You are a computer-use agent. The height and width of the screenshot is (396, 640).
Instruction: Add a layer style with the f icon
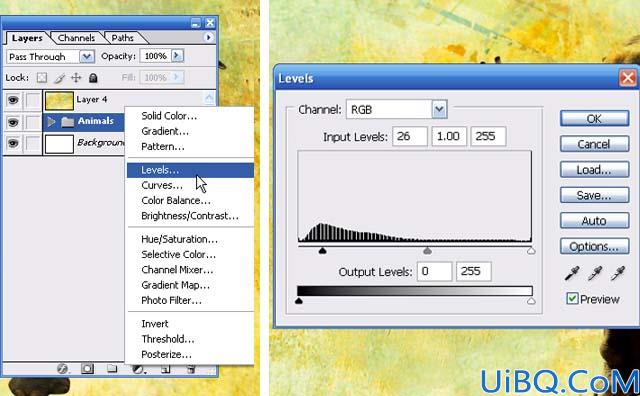tap(62, 369)
